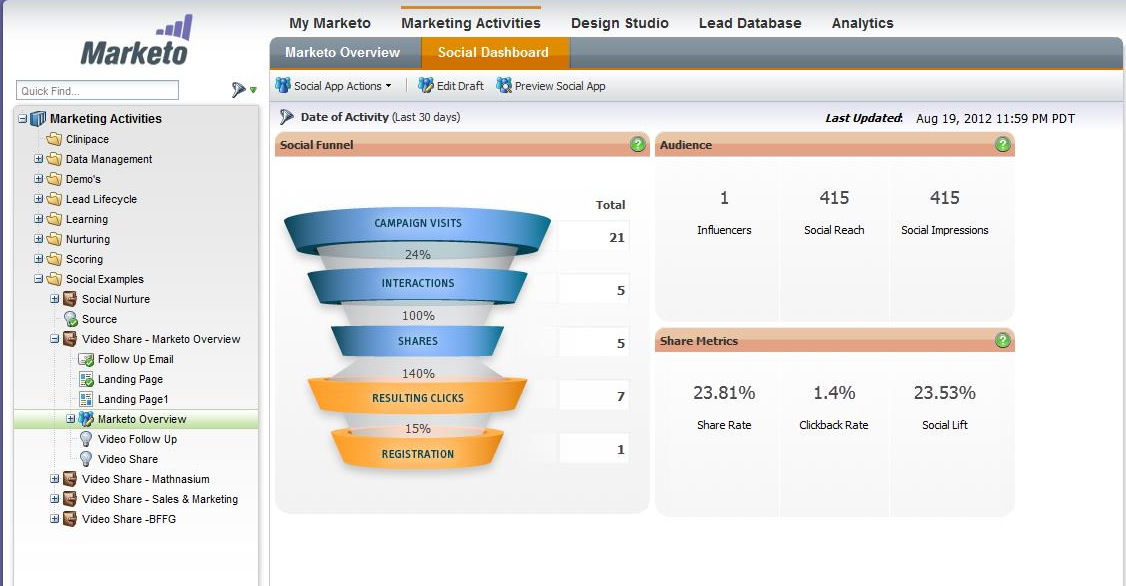Screen dimensions: 1126x586
Task: Click the Video Share - Sales & Marketing icon
Action: (70, 498)
